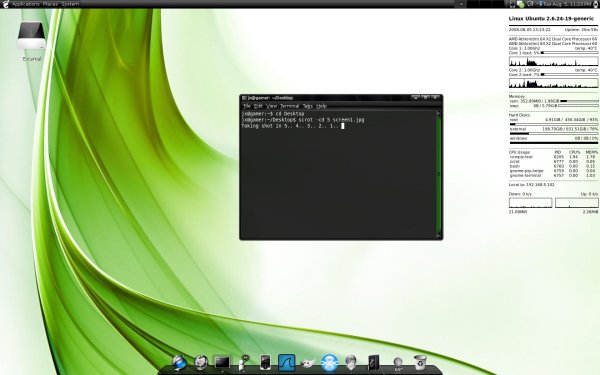Click the download traffic graph
600x375 pixels.
530,203
